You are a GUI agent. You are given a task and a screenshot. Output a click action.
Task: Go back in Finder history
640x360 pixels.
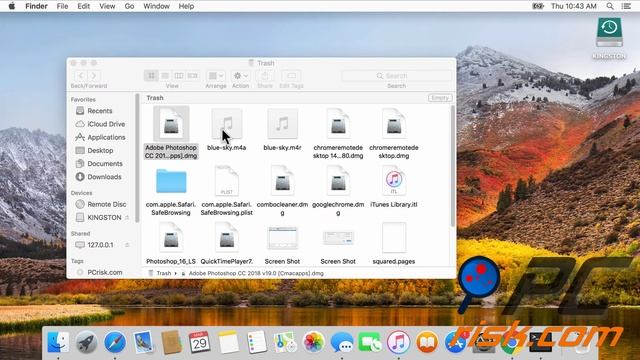(81, 76)
